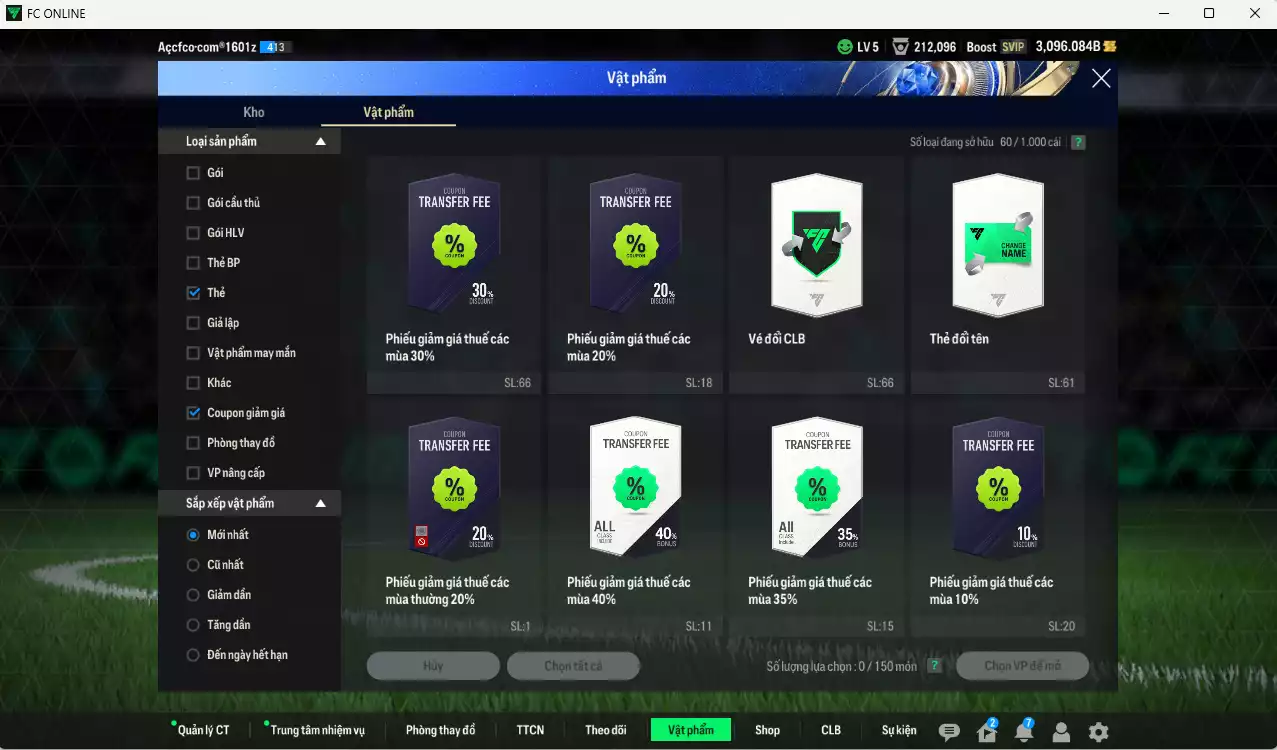Click the home icon with badge 2
Image resolution: width=1277 pixels, height=750 pixels.
[987, 732]
